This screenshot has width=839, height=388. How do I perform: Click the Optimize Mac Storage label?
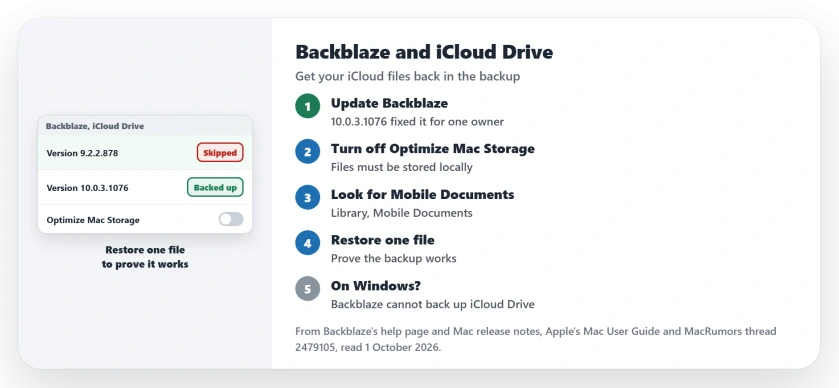pyautogui.click(x=93, y=220)
